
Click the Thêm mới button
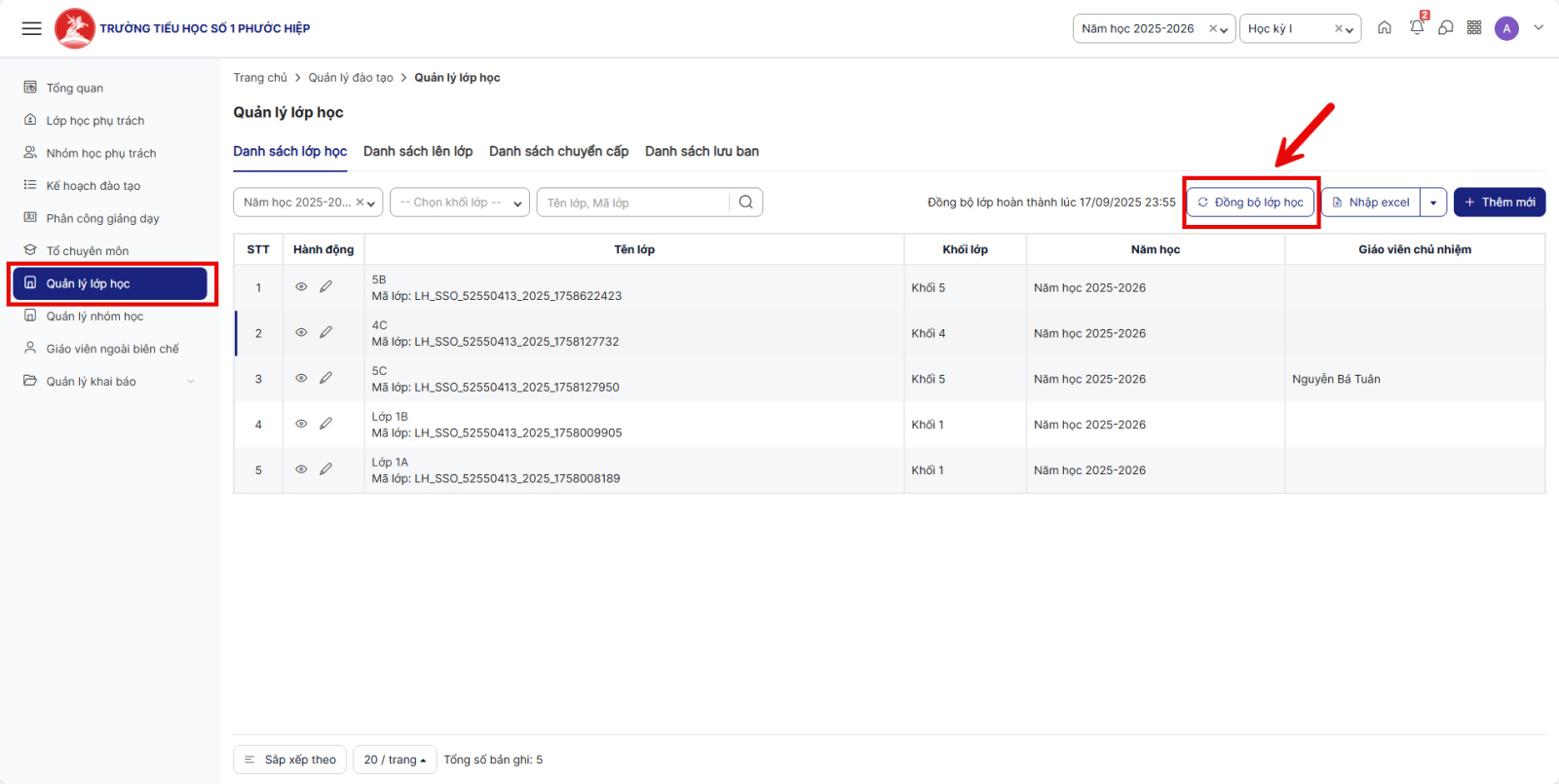[x=1500, y=203]
